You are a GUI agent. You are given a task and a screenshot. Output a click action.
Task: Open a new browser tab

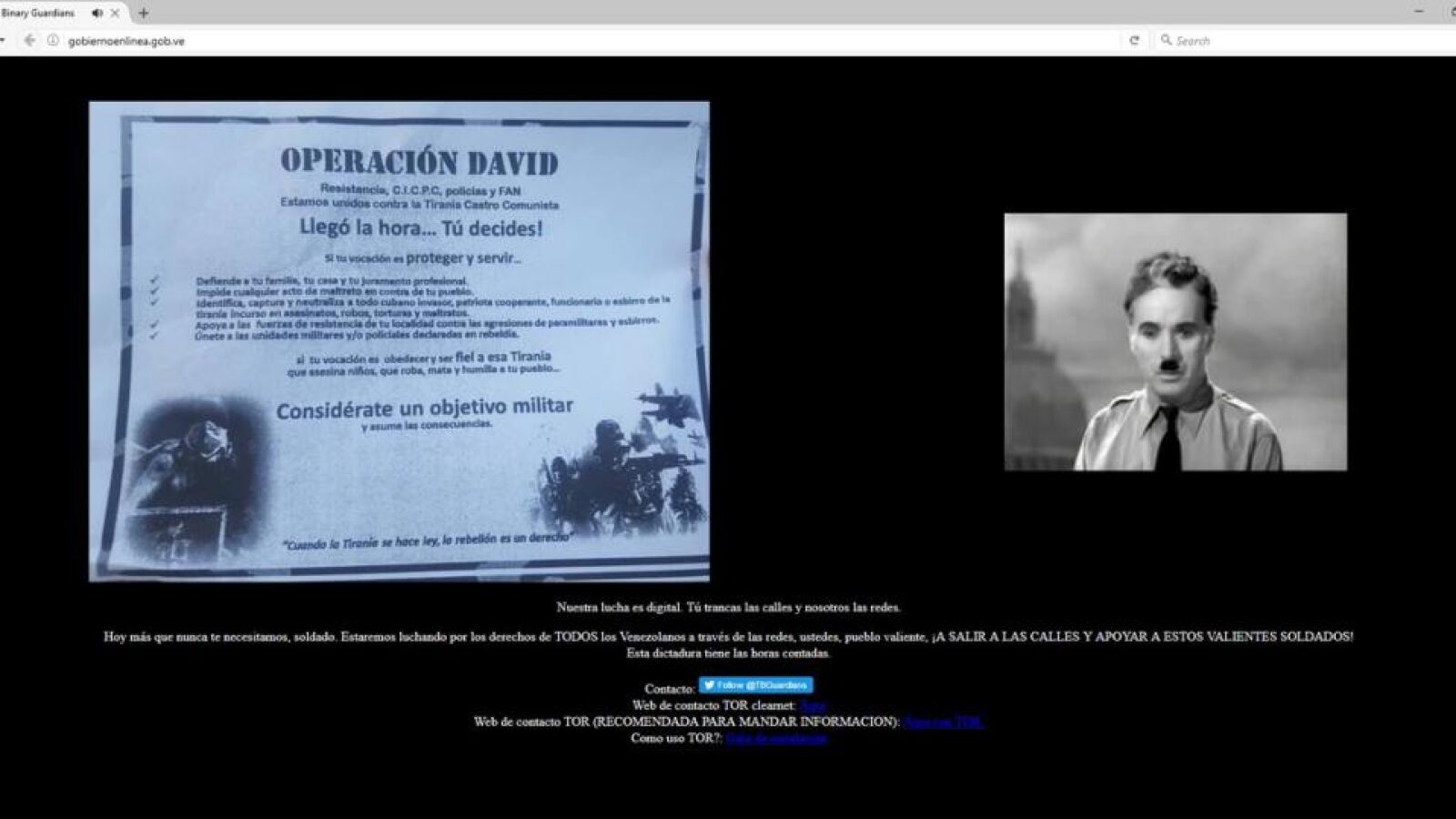click(x=143, y=13)
